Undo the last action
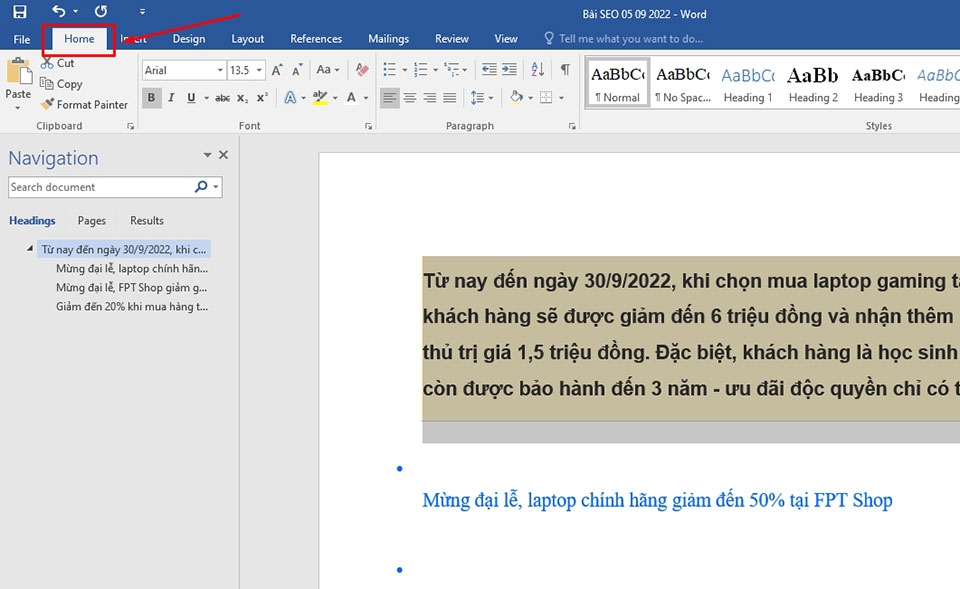Image resolution: width=960 pixels, height=589 pixels. point(59,11)
